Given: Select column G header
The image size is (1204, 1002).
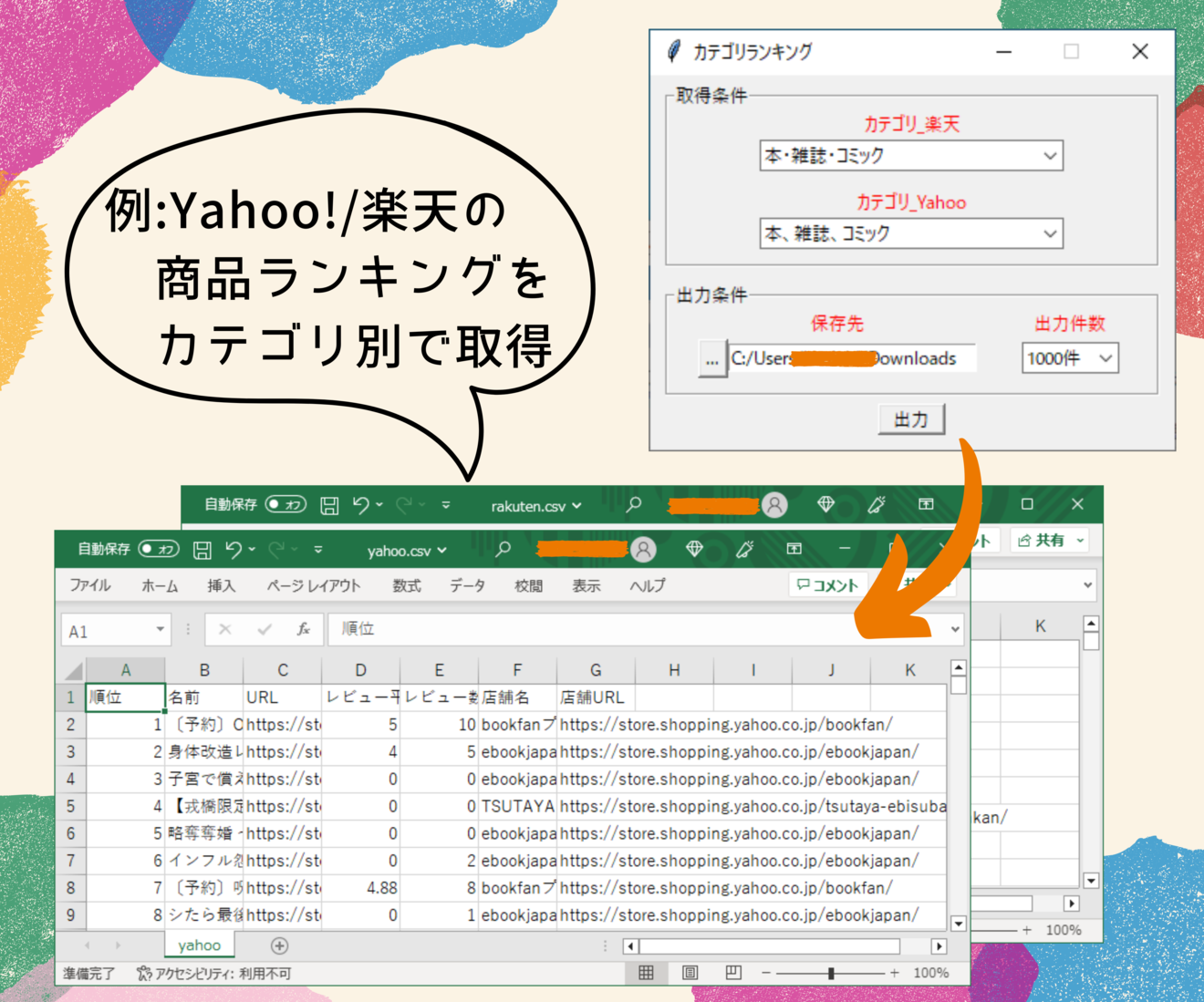Looking at the screenshot, I should (596, 670).
